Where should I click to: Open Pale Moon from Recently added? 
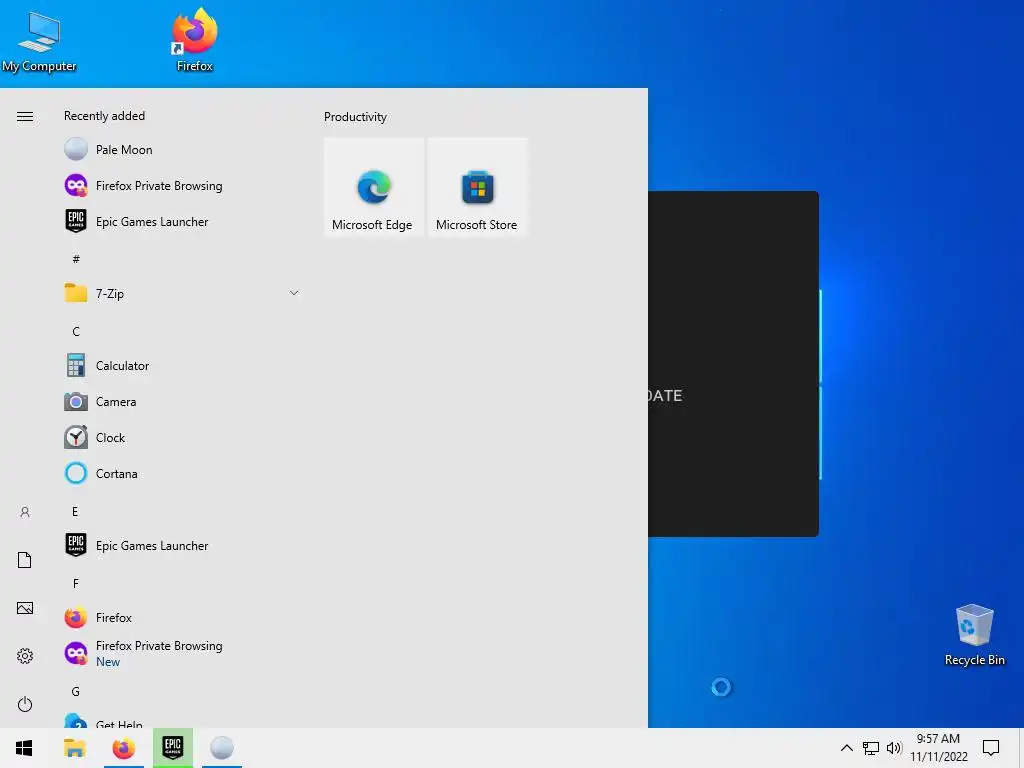(183, 150)
